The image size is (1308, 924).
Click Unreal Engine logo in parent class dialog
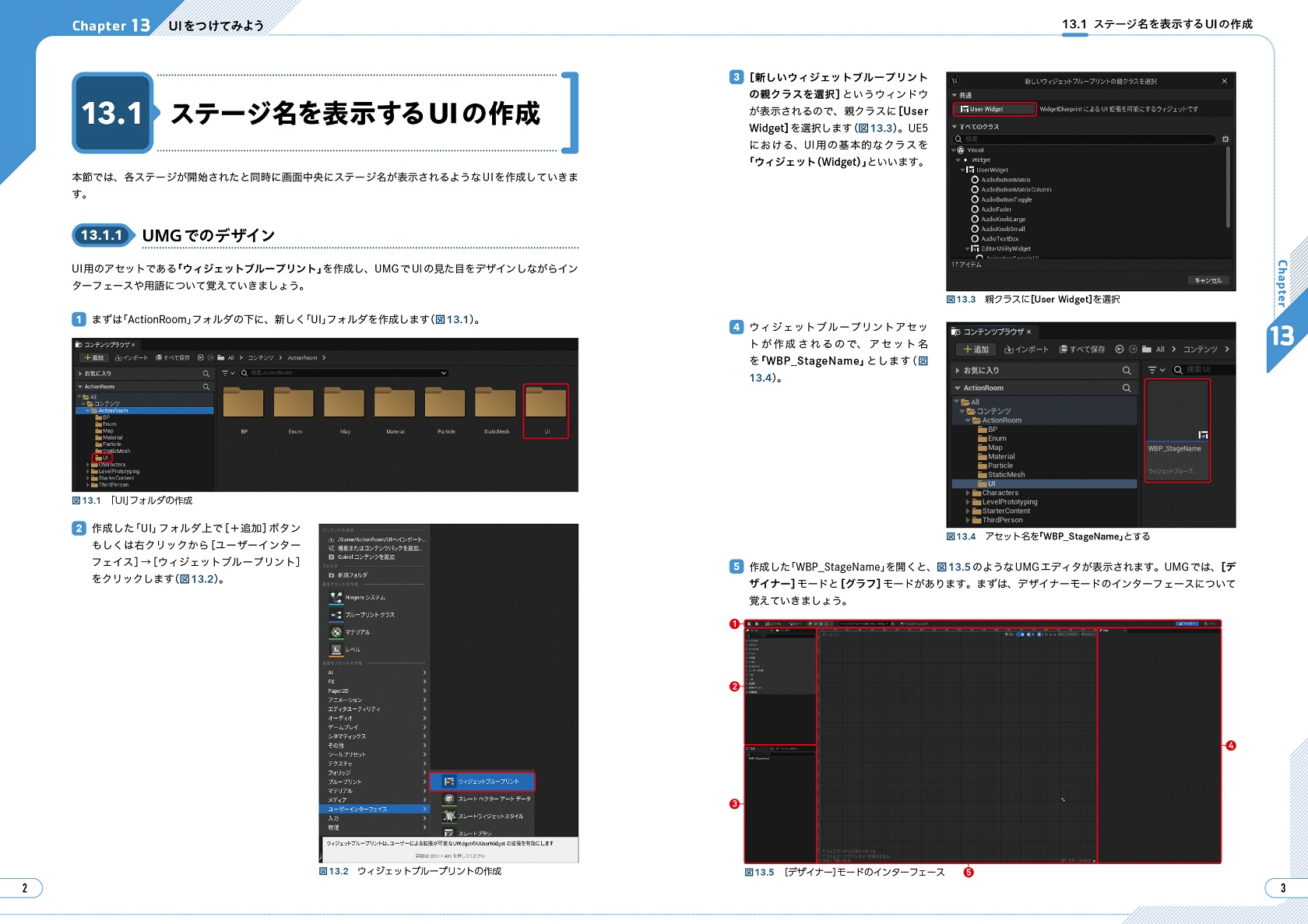click(955, 81)
